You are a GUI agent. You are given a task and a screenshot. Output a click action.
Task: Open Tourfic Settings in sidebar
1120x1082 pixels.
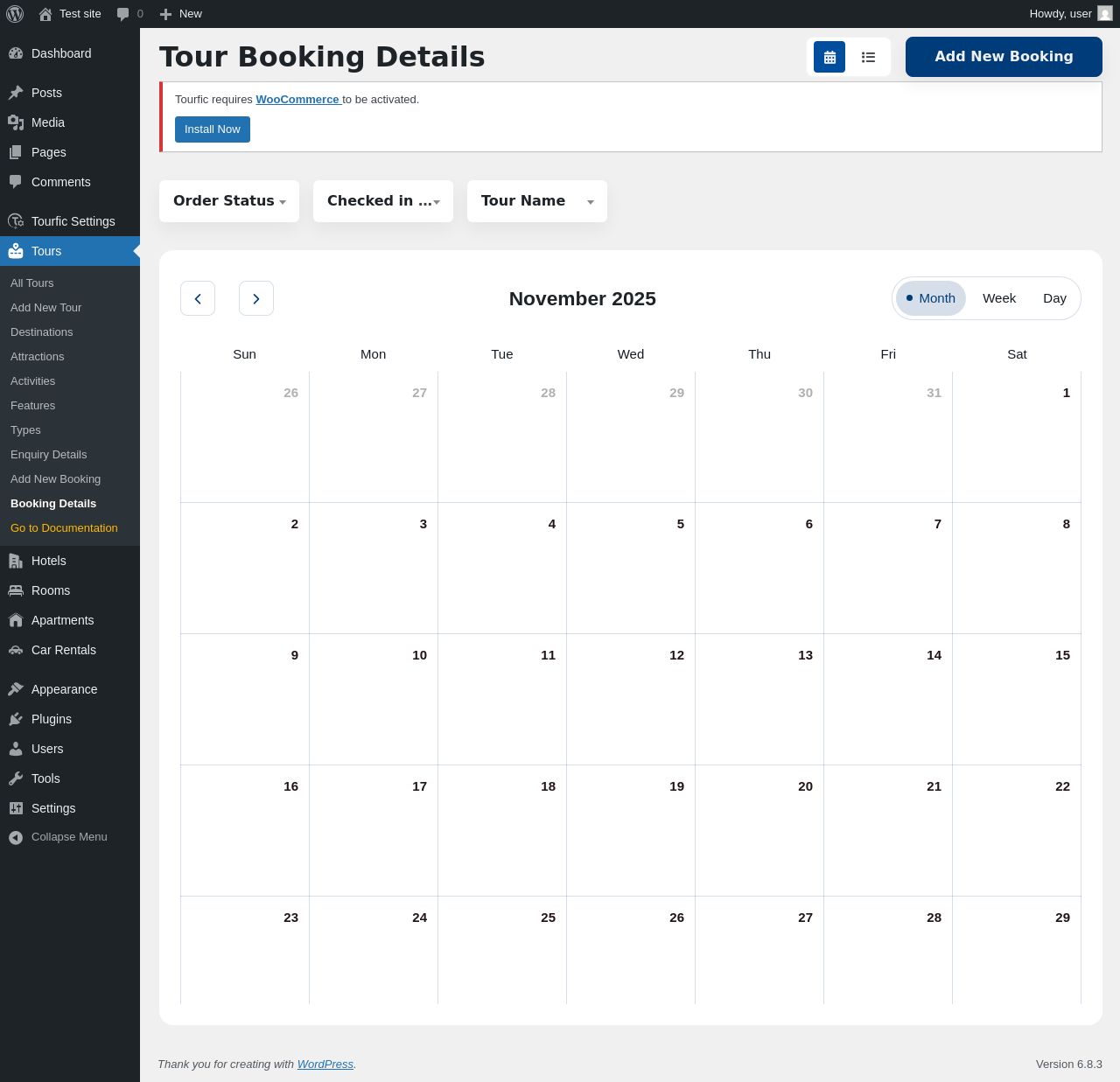click(x=73, y=221)
